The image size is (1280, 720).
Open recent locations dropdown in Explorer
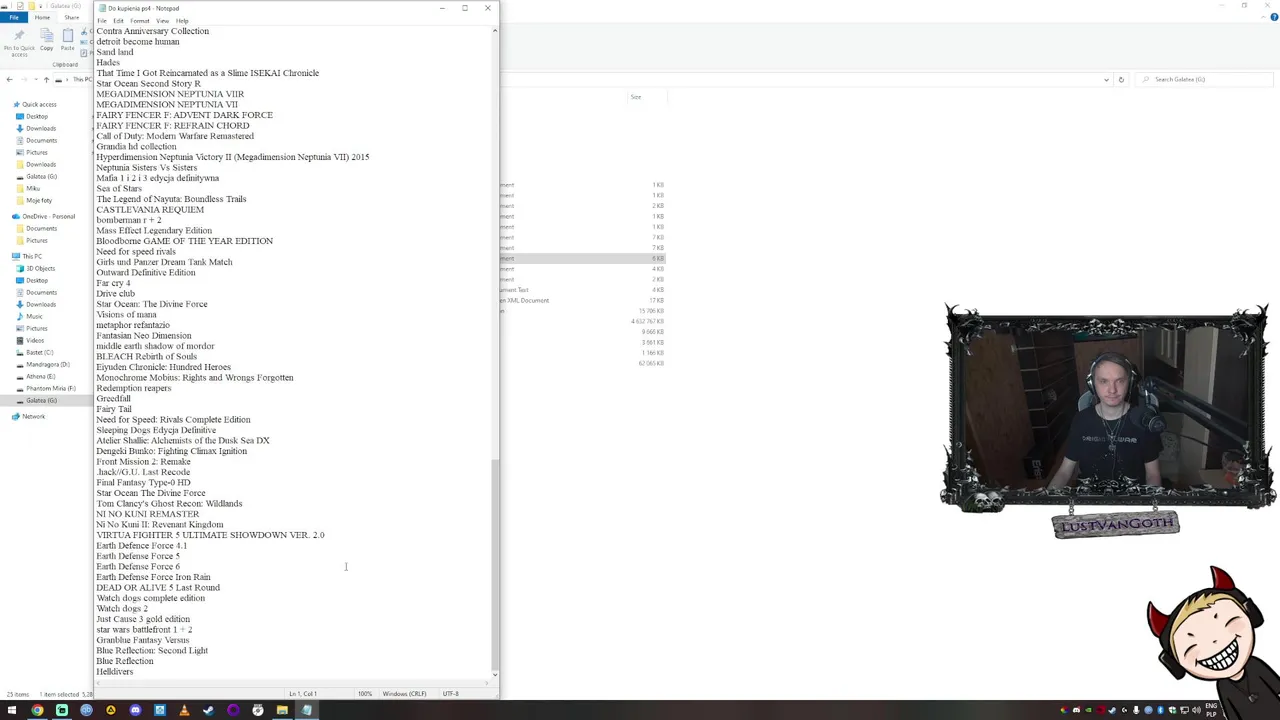point(35,79)
